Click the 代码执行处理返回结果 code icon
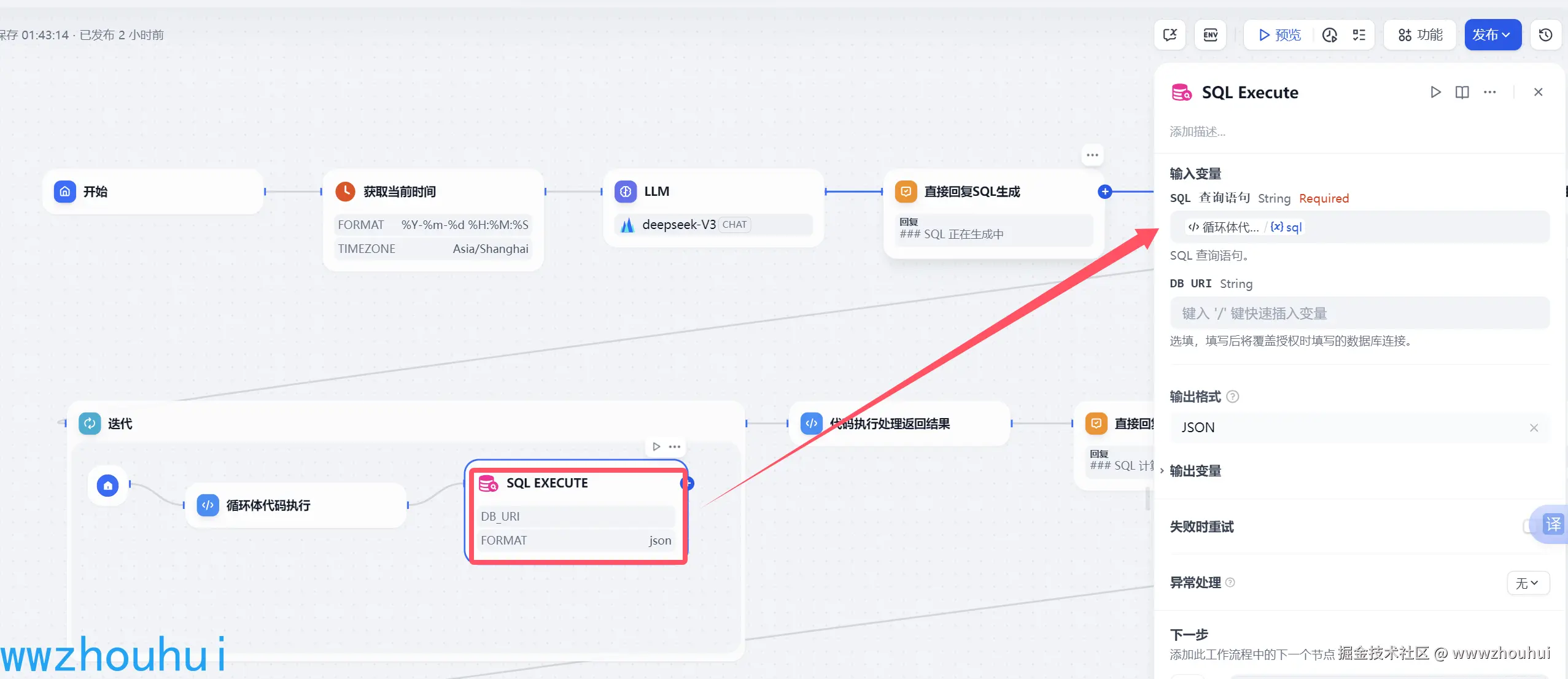1568x679 pixels. pyautogui.click(x=812, y=424)
